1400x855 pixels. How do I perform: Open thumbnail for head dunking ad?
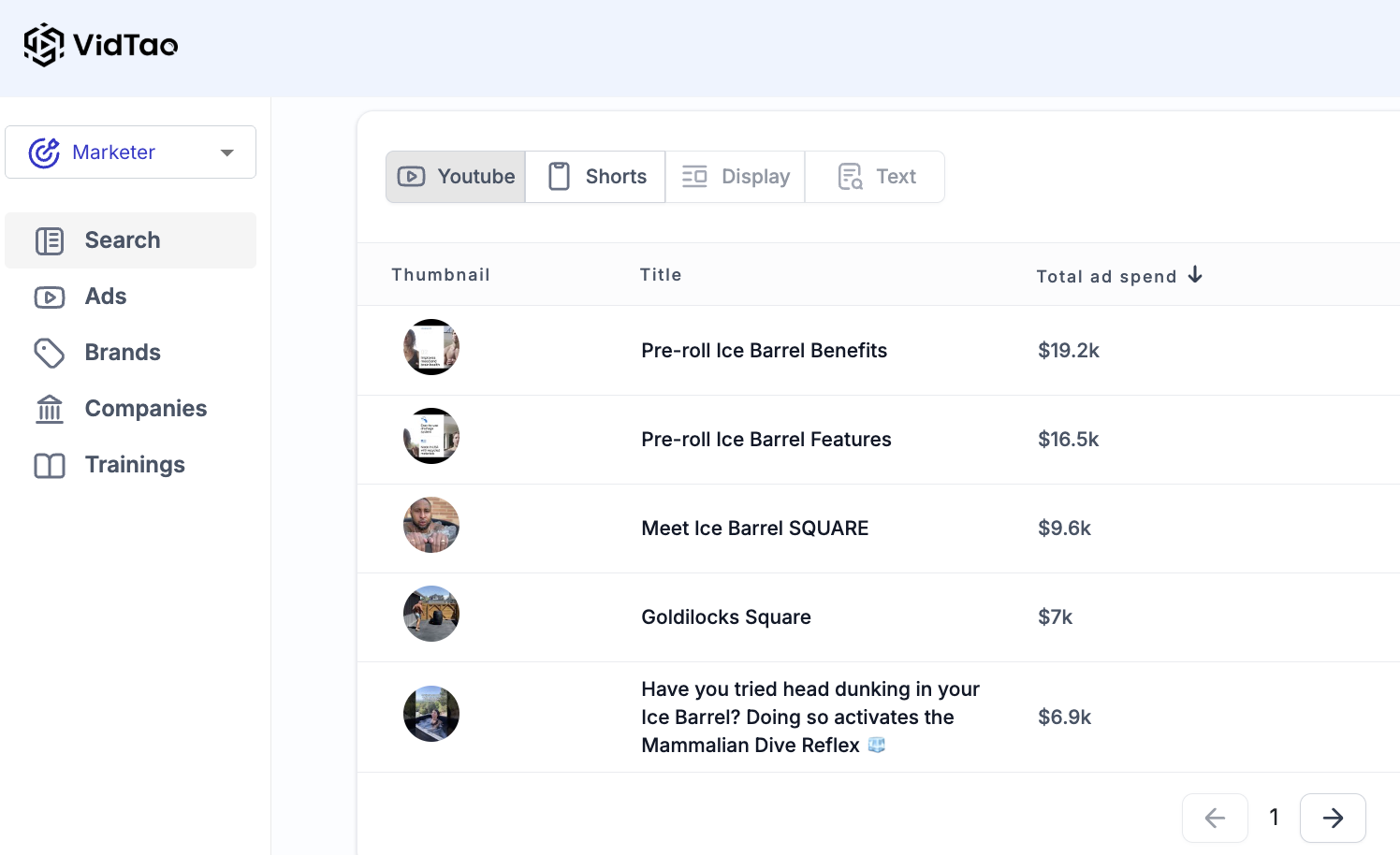pos(431,714)
